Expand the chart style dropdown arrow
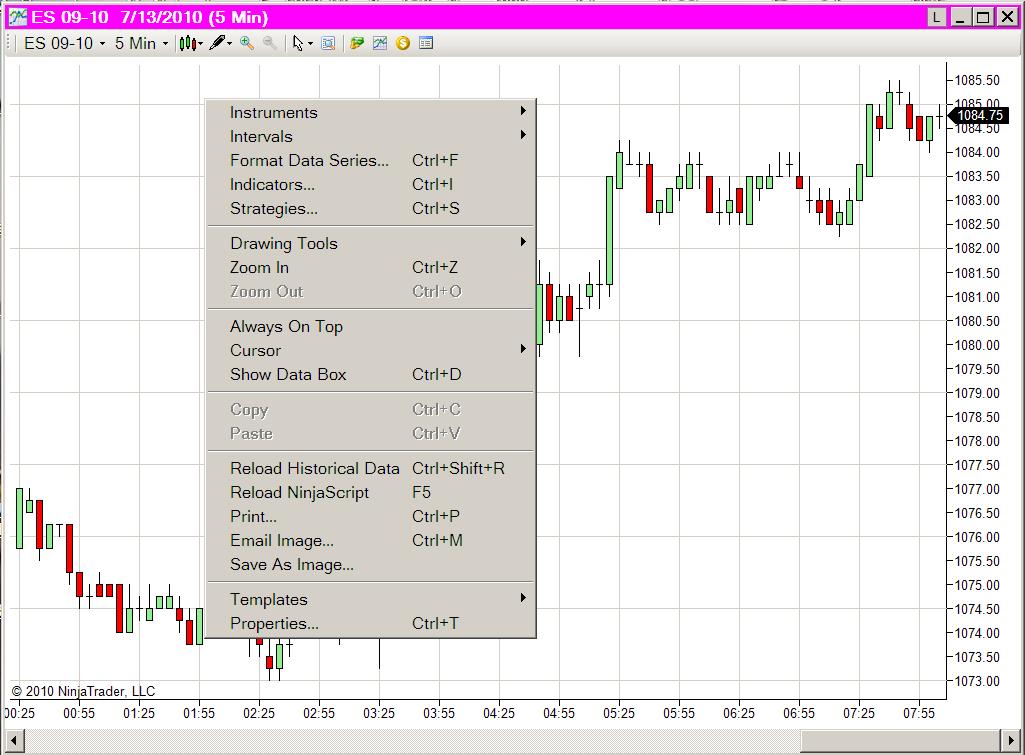The height and width of the screenshot is (755, 1025). (201, 44)
